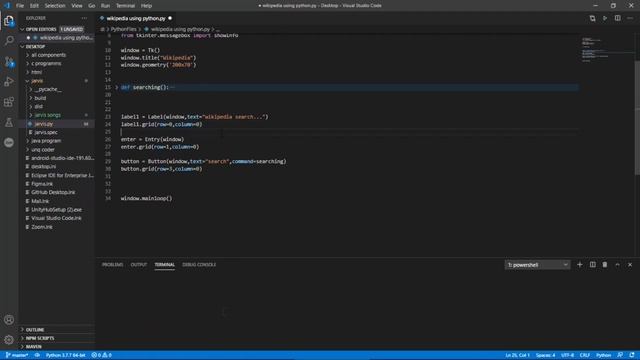Expand the all components folder
Screen dimensions: 640x360
[48, 55]
